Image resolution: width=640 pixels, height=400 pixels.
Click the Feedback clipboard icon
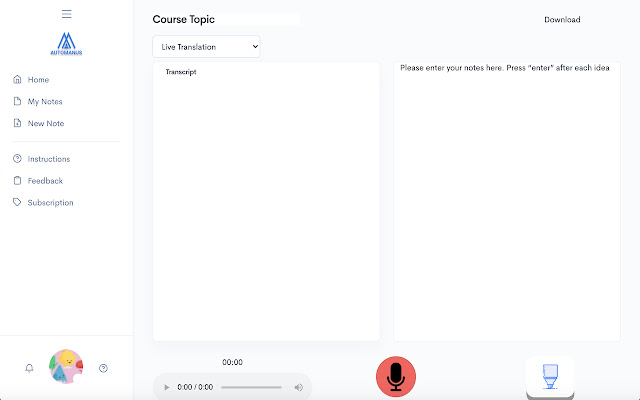point(17,180)
